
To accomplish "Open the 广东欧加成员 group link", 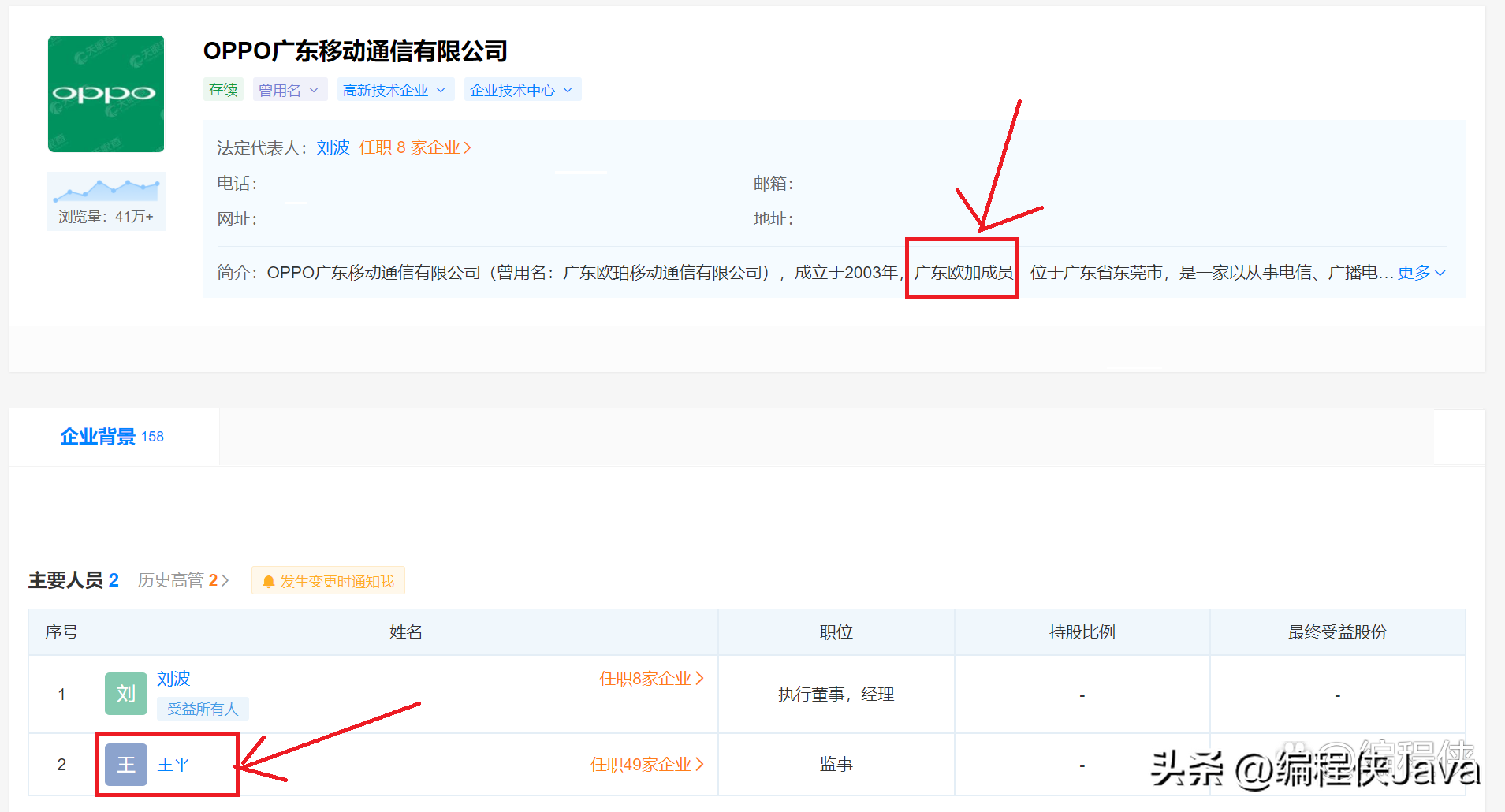I will click(963, 273).
